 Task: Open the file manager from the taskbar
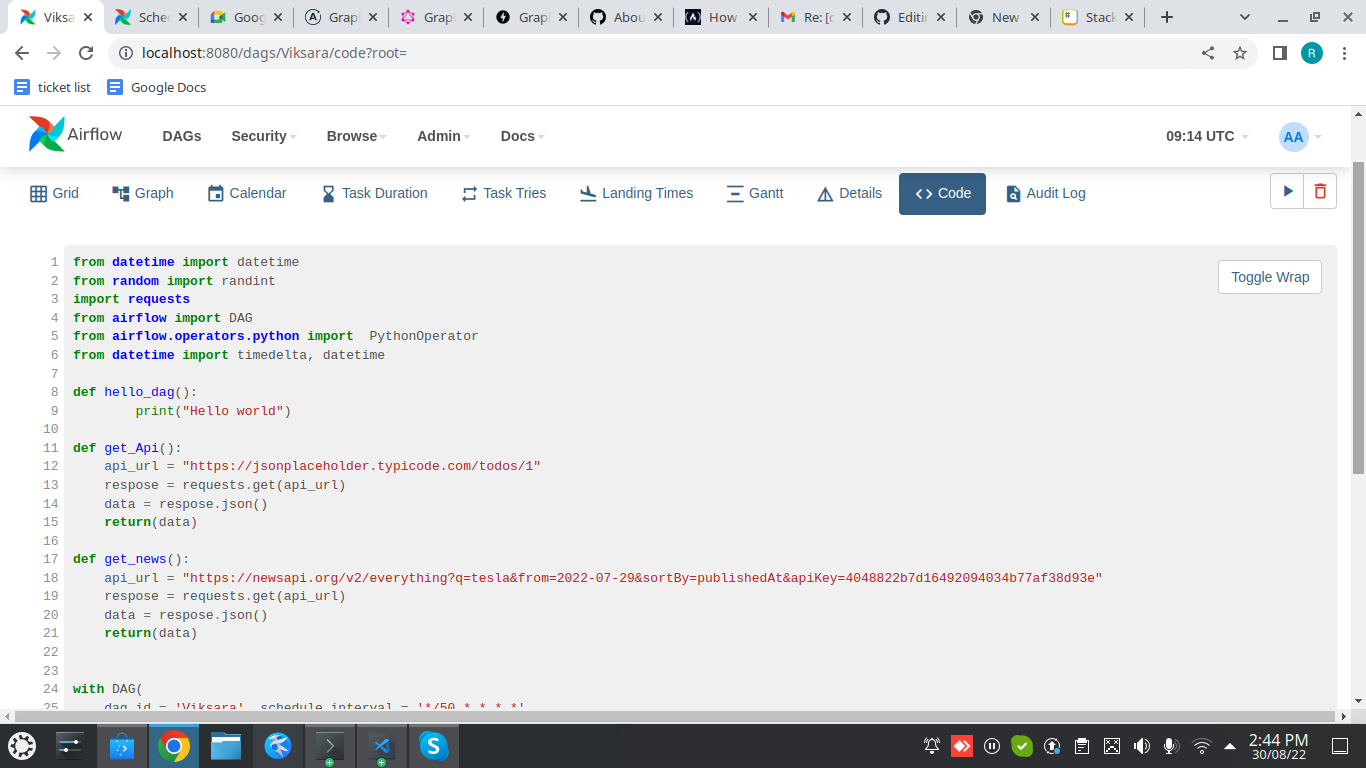[x=225, y=746]
